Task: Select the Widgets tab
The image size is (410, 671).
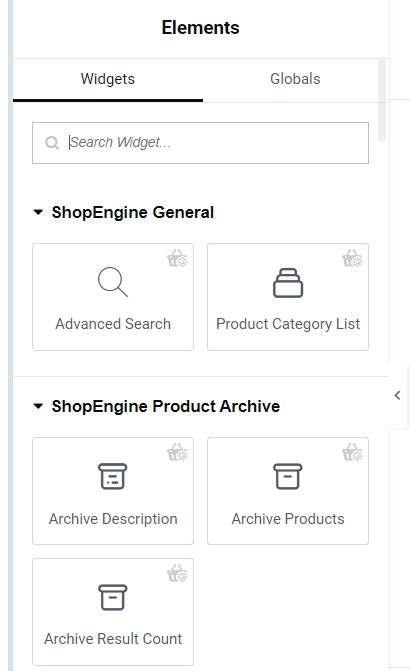Action: (x=108, y=79)
